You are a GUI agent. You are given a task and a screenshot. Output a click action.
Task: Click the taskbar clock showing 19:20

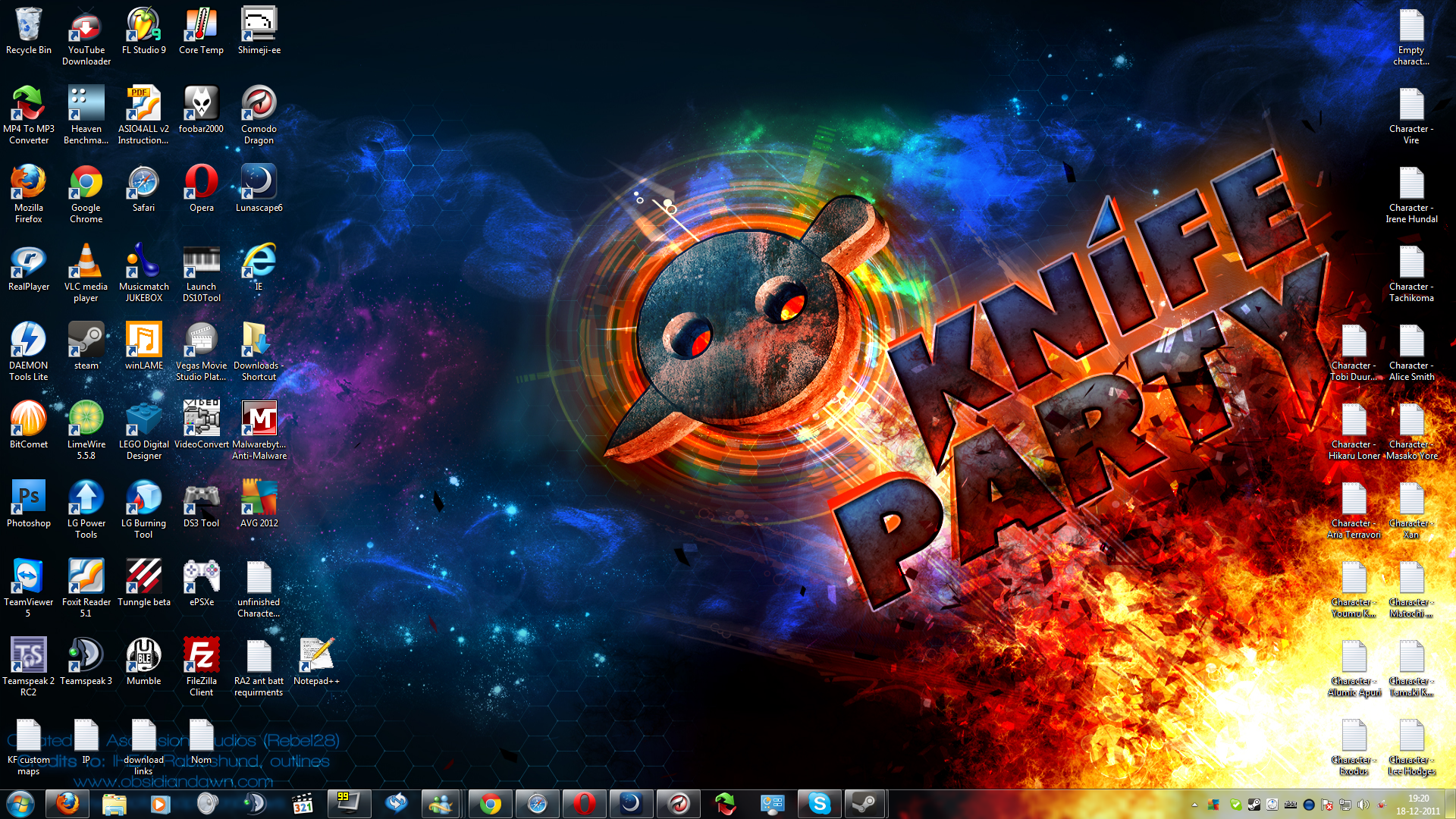[x=1418, y=805]
